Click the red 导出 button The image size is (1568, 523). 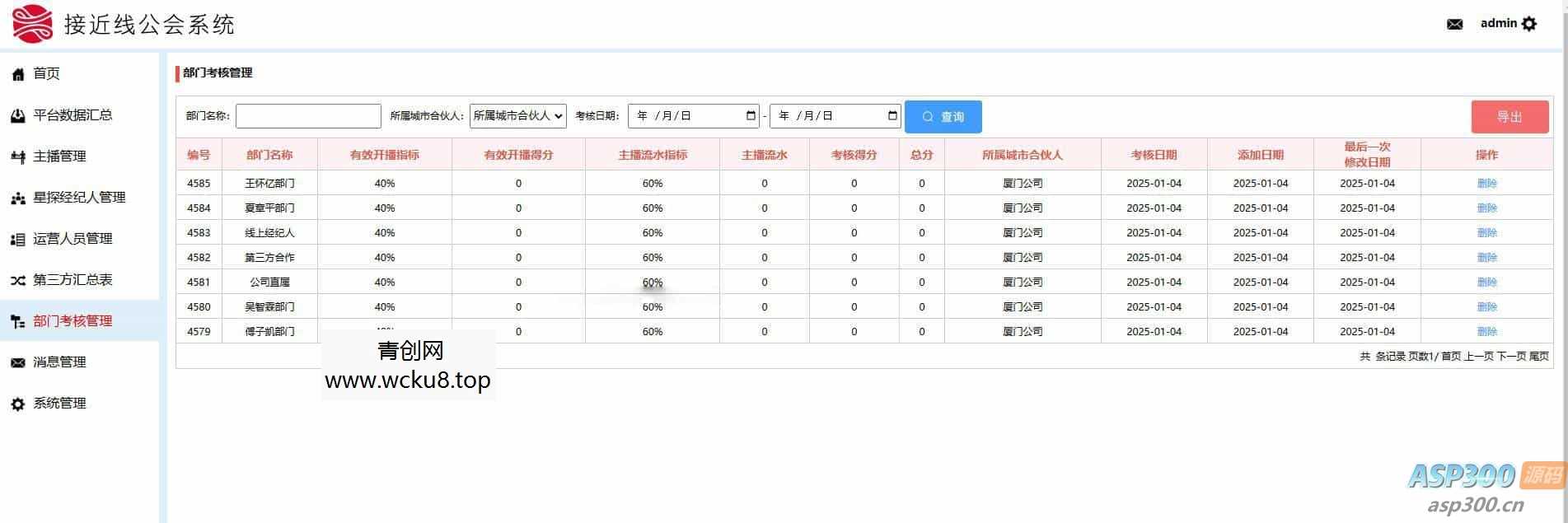(x=1509, y=117)
